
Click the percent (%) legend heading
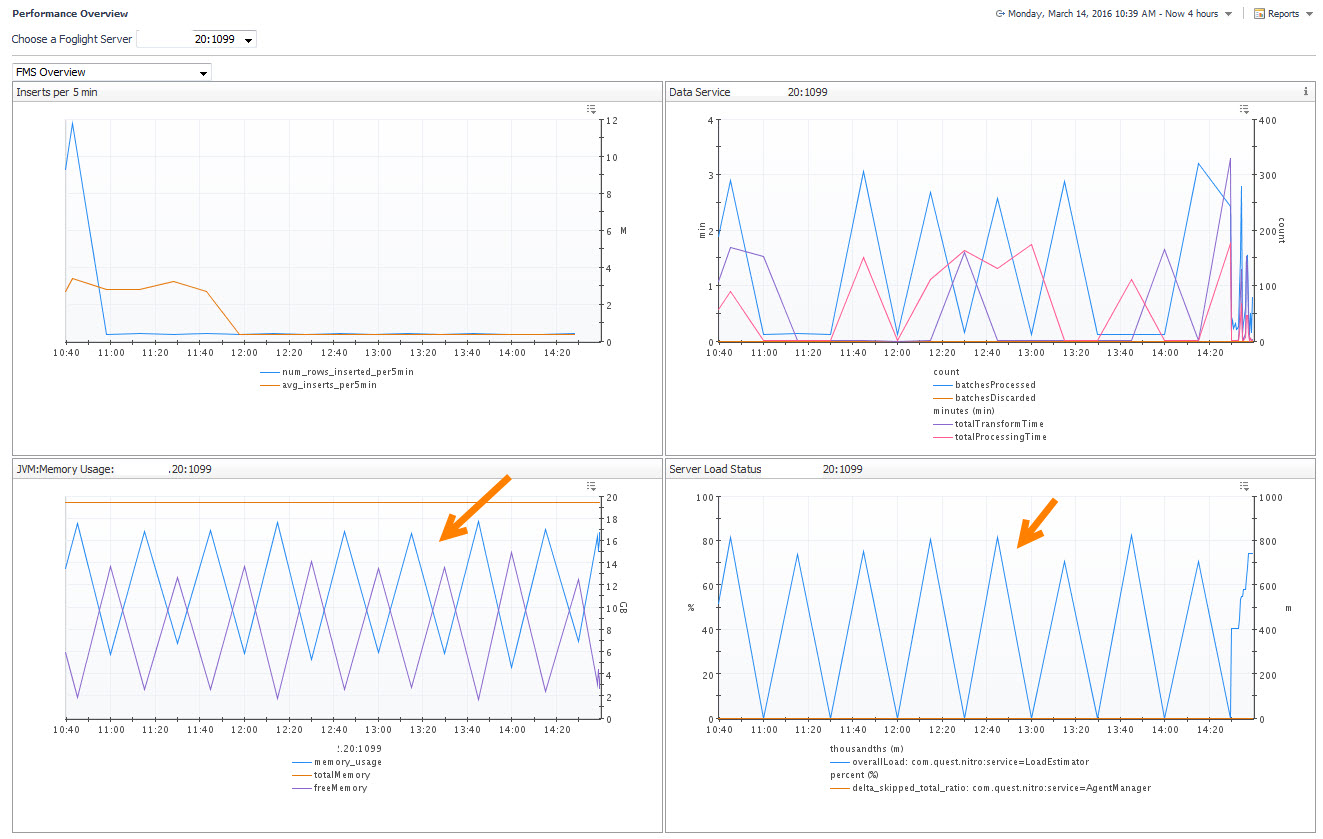point(854,775)
